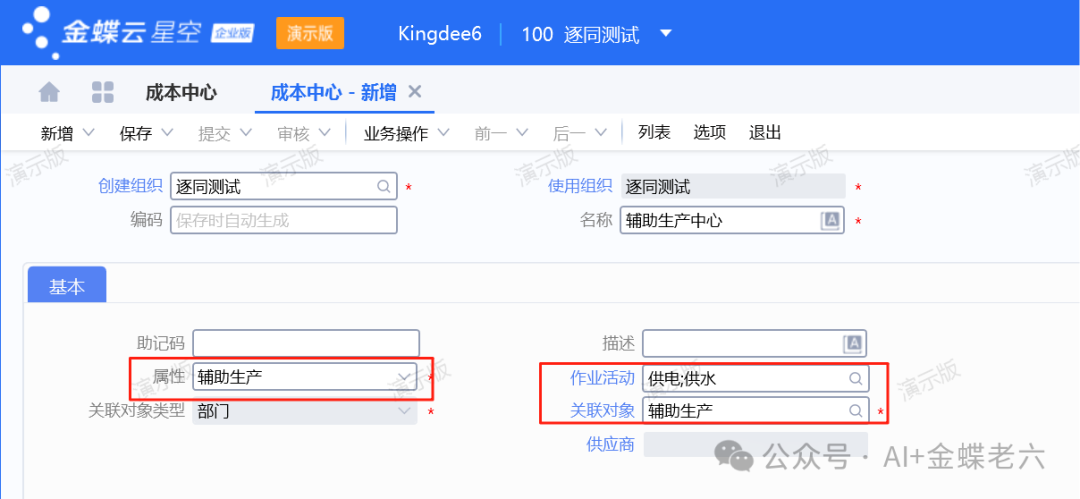Image resolution: width=1080 pixels, height=499 pixels.
Task: Click multilingual icon in 描述 field
Action: [853, 344]
